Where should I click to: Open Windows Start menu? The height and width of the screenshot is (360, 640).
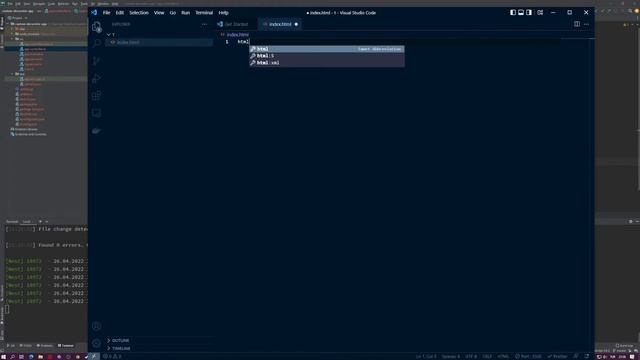point(3,357)
